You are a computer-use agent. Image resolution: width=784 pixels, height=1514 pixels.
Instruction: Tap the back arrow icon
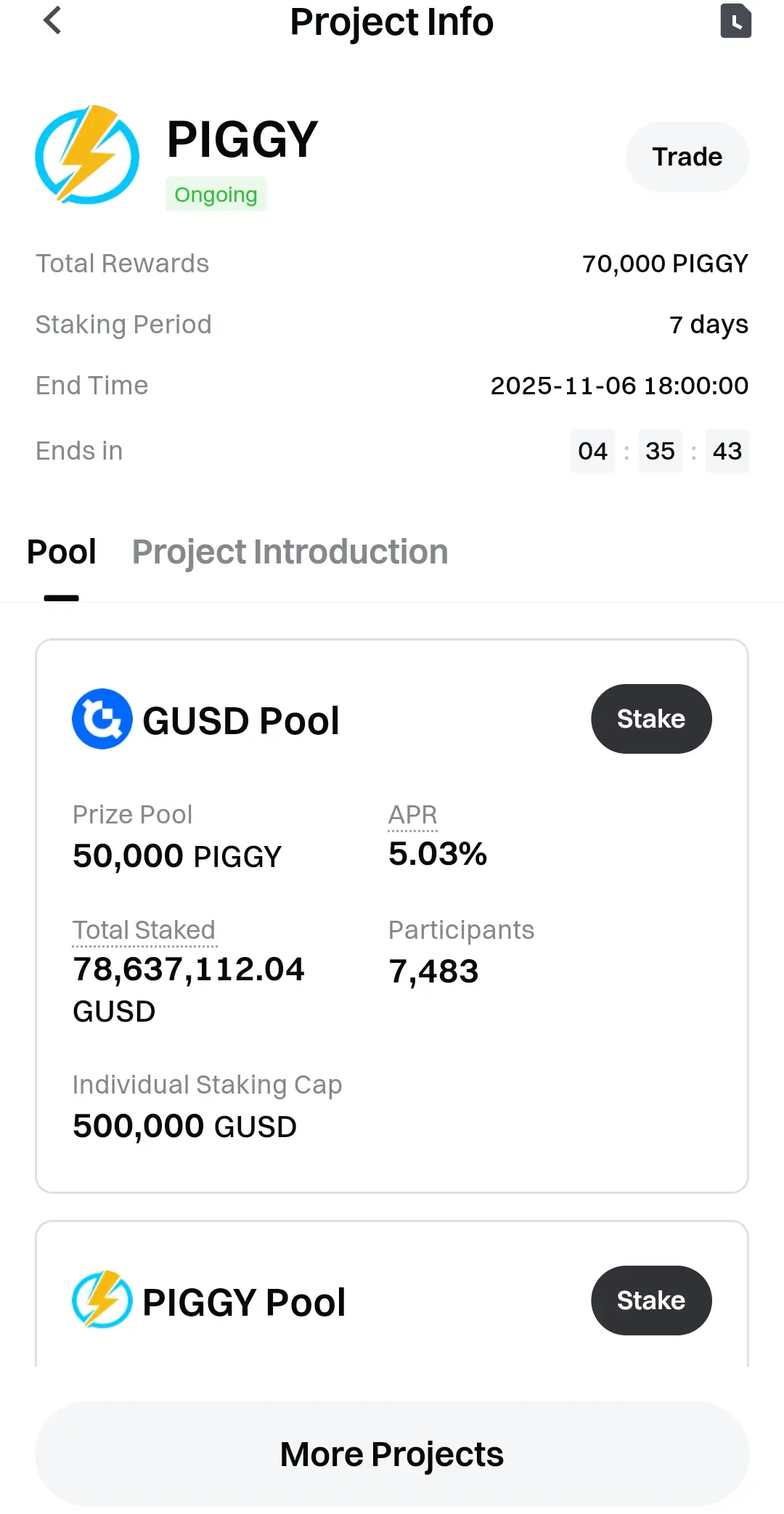click(52, 20)
